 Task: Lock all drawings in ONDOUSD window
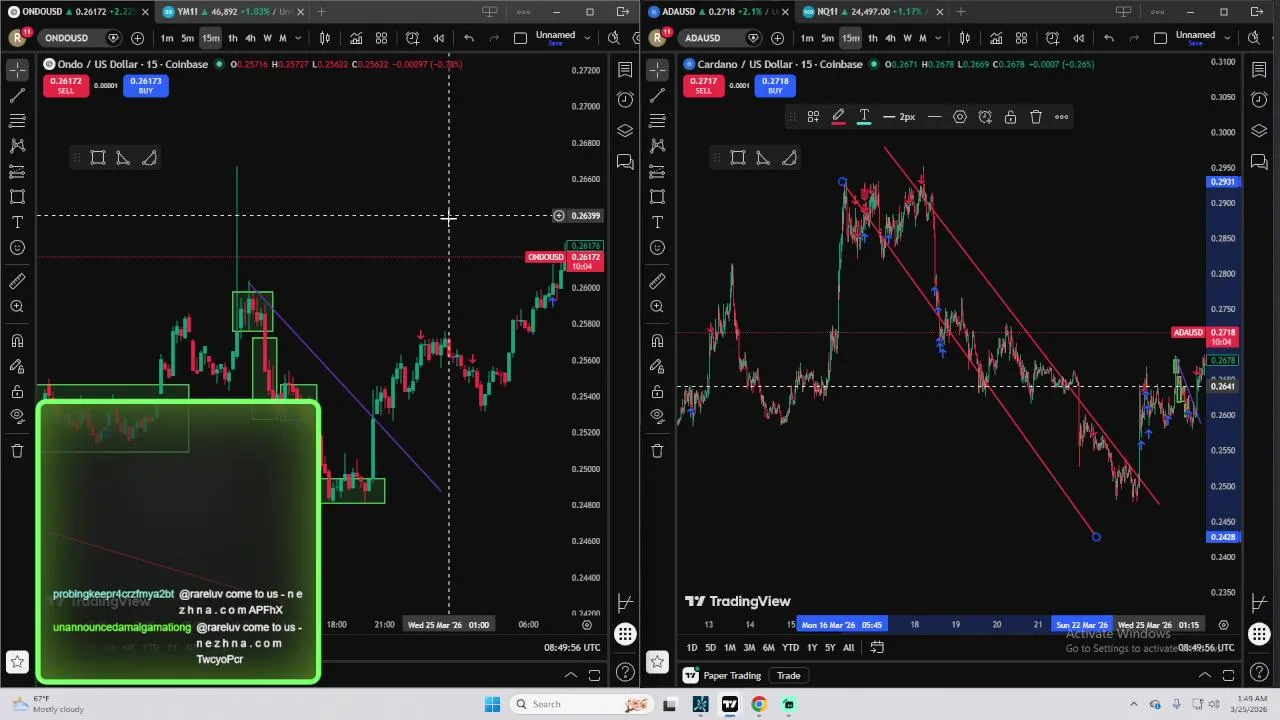(17, 391)
